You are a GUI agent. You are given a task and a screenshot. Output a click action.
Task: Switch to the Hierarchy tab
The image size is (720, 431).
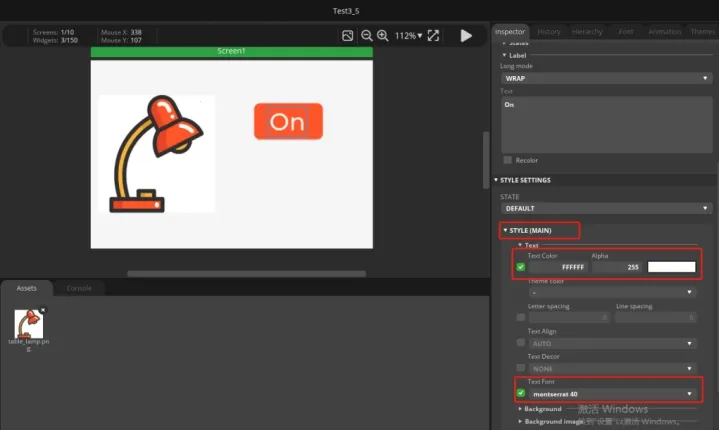click(x=586, y=32)
